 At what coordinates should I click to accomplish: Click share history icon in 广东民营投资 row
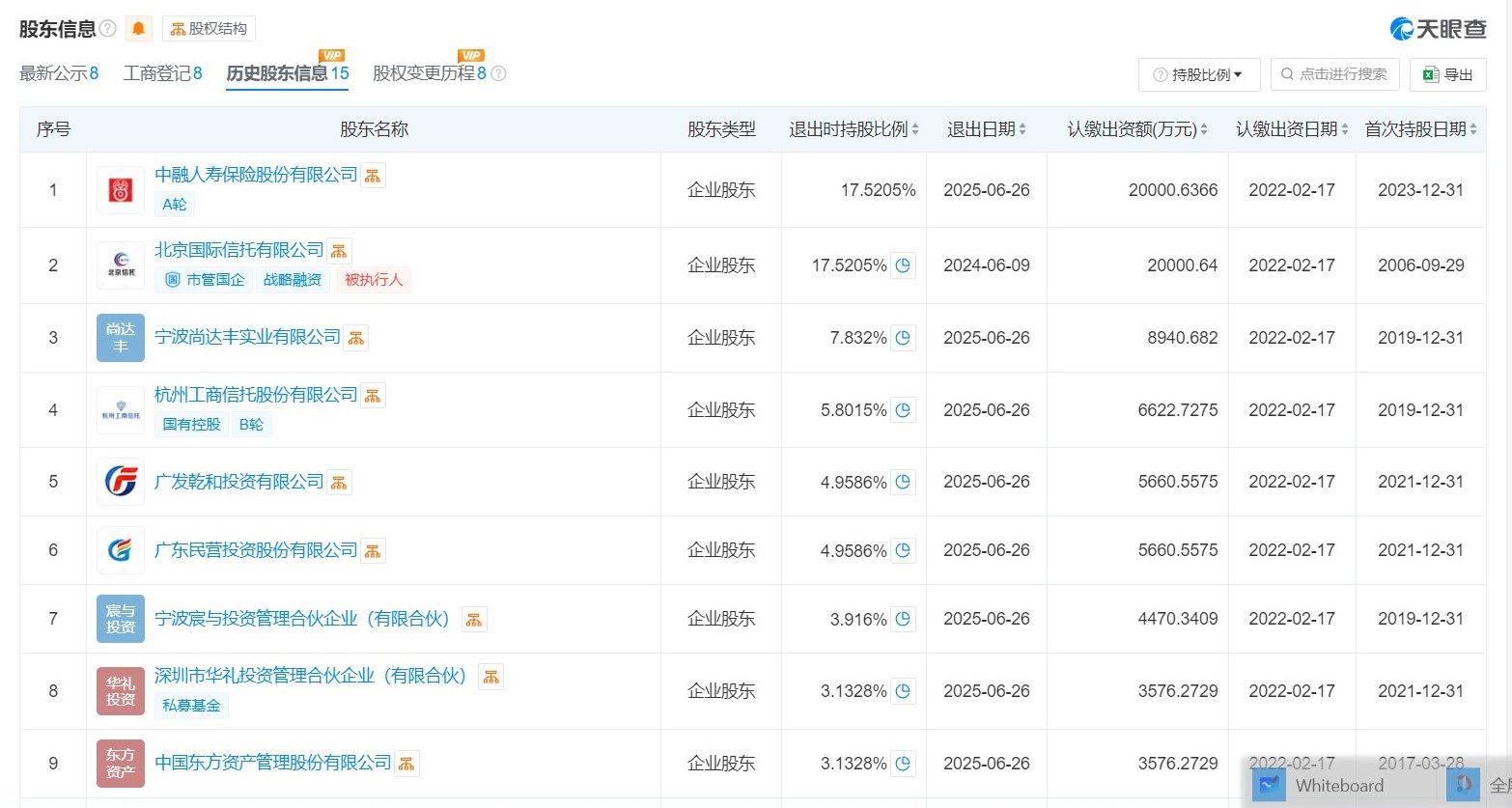click(x=903, y=550)
